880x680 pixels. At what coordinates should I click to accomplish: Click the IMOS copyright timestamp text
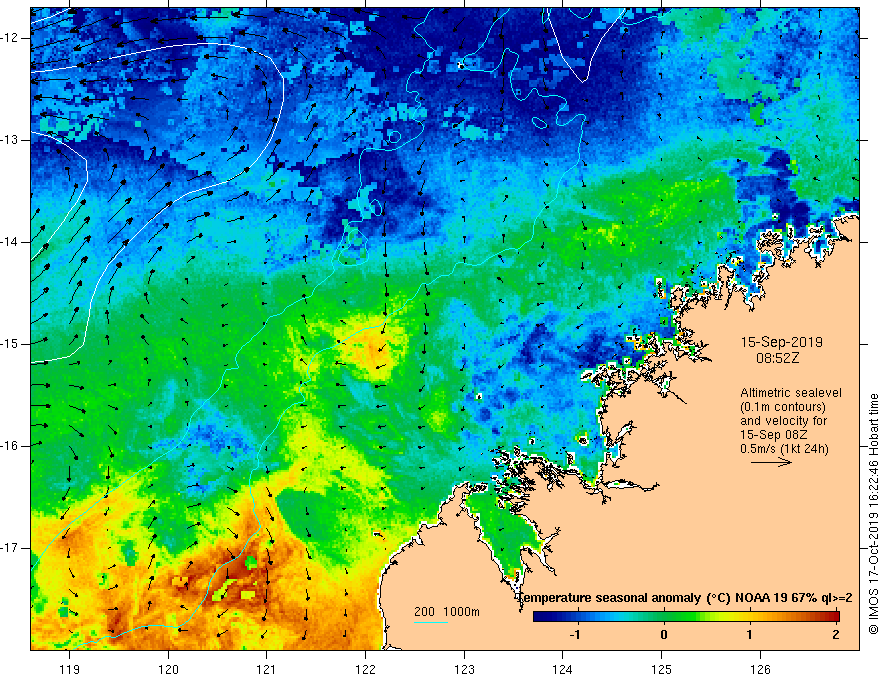tap(873, 514)
